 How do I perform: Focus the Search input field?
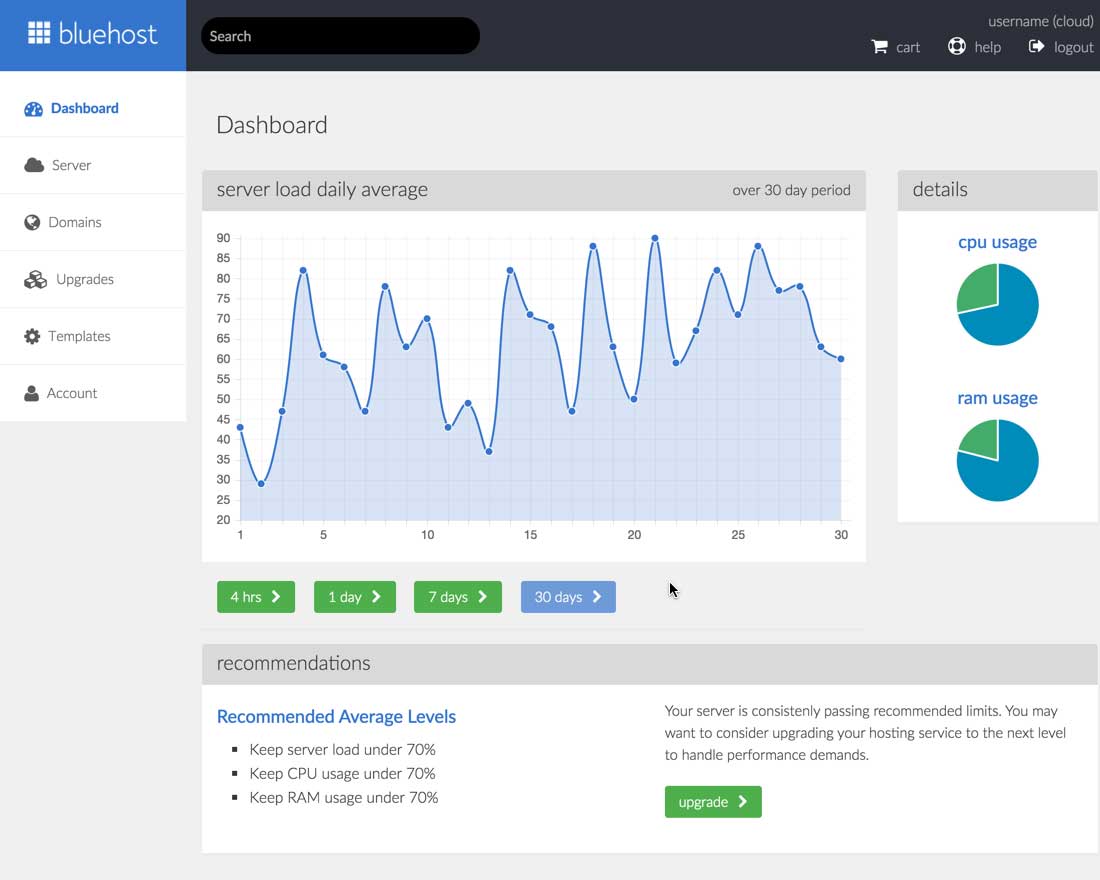[x=340, y=36]
